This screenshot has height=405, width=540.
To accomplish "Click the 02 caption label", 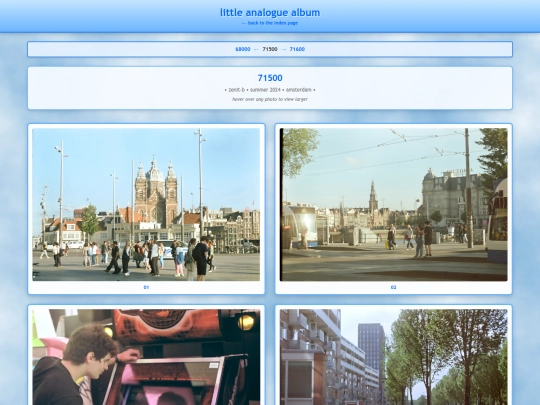I will [x=394, y=287].
